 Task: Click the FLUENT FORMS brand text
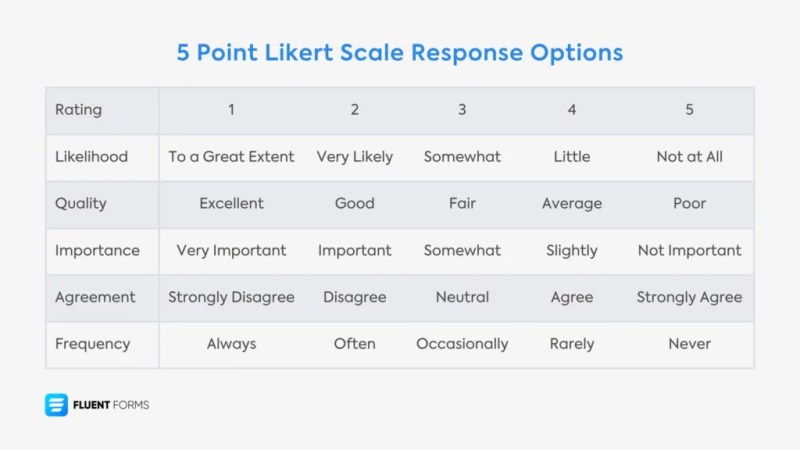111,405
